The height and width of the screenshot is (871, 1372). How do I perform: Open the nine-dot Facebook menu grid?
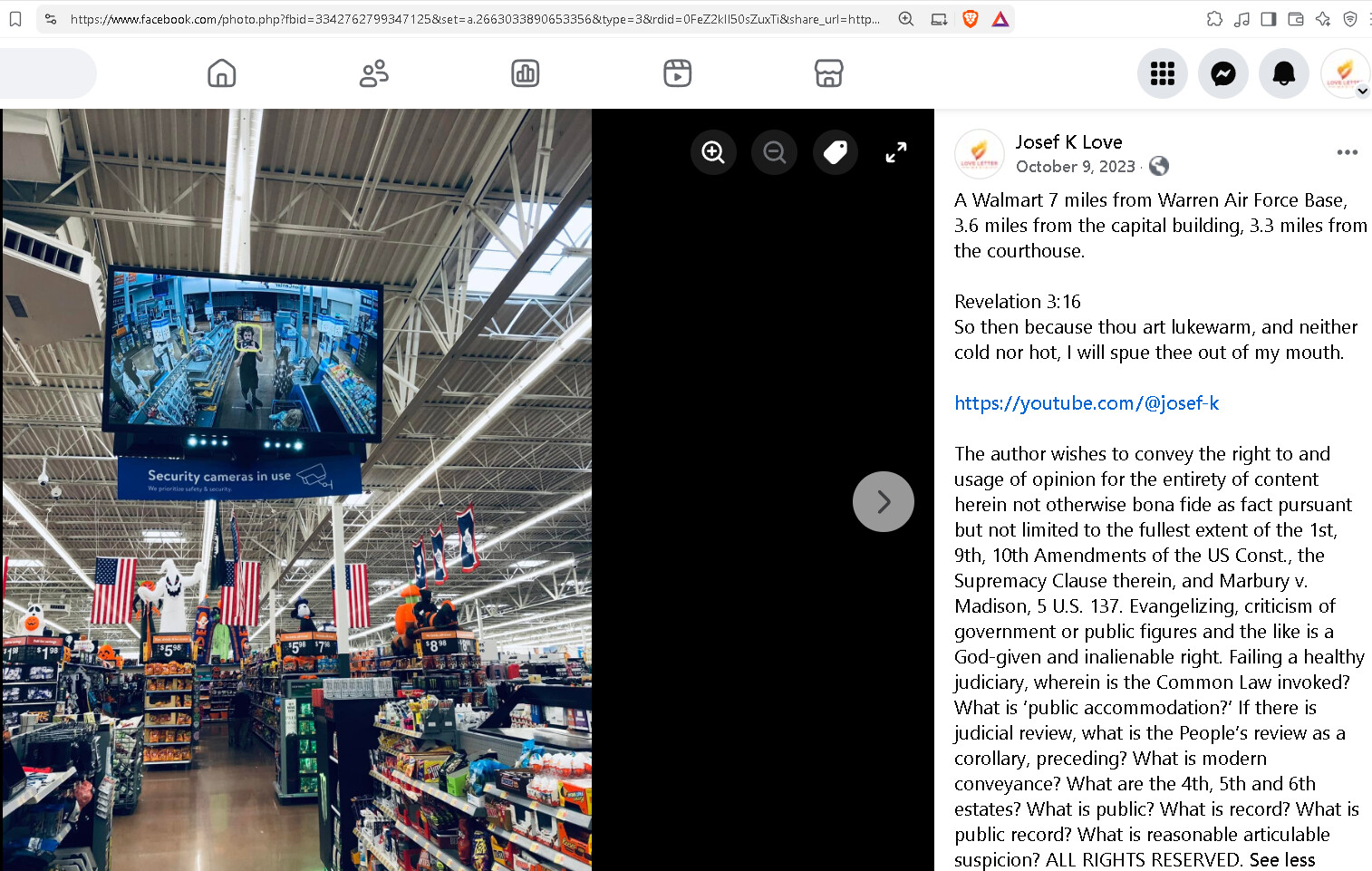1163,73
